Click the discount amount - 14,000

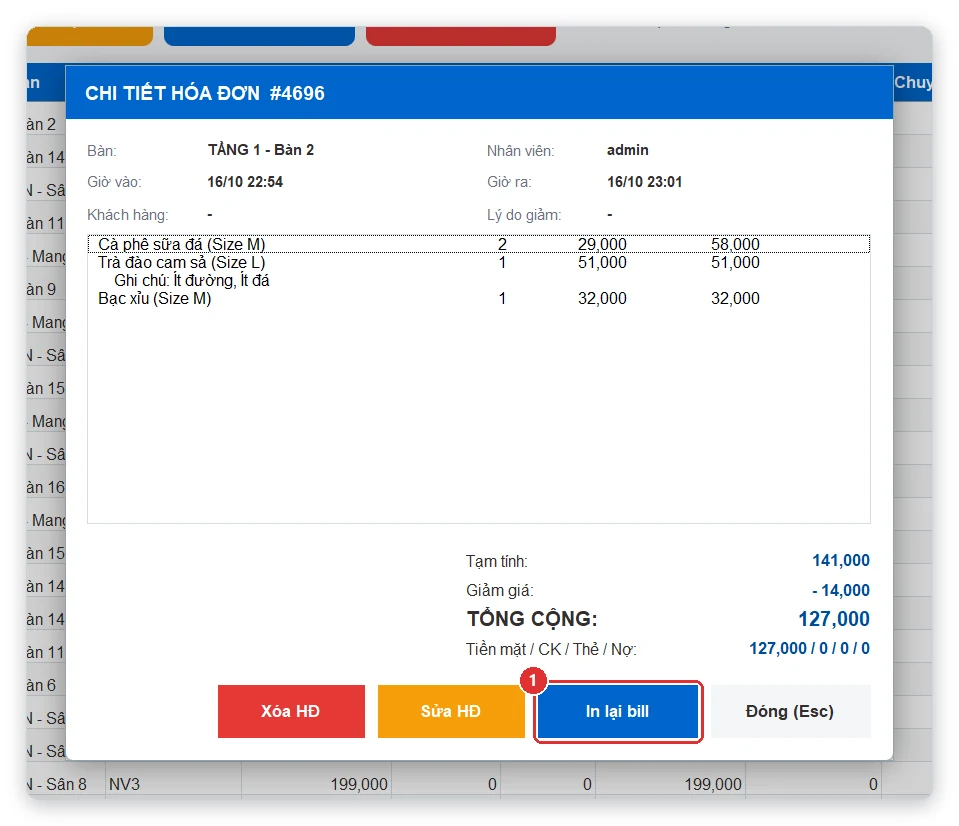(x=840, y=590)
